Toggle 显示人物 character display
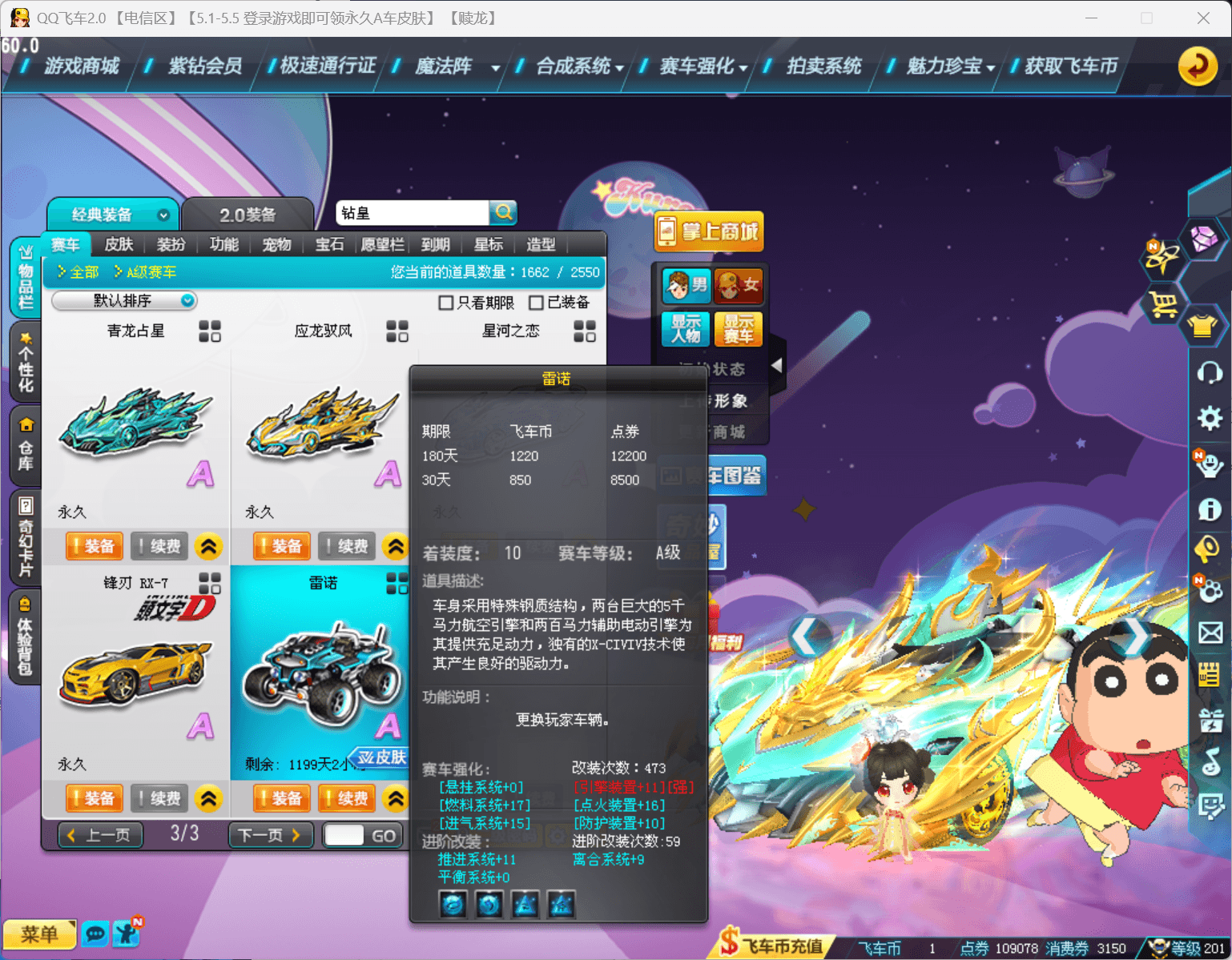This screenshot has width=1232, height=960. click(x=686, y=329)
